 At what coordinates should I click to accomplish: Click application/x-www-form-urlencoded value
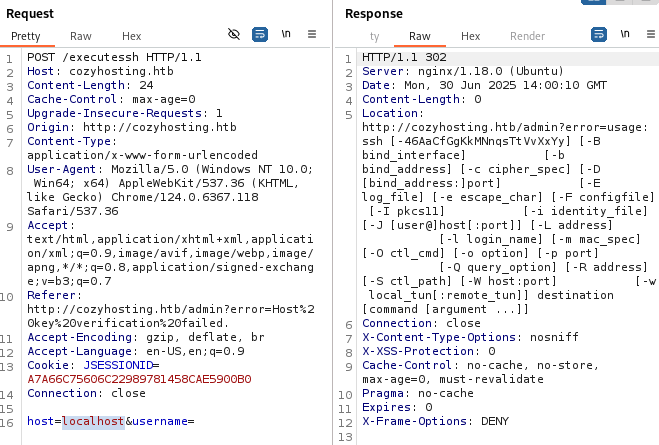pos(142,155)
